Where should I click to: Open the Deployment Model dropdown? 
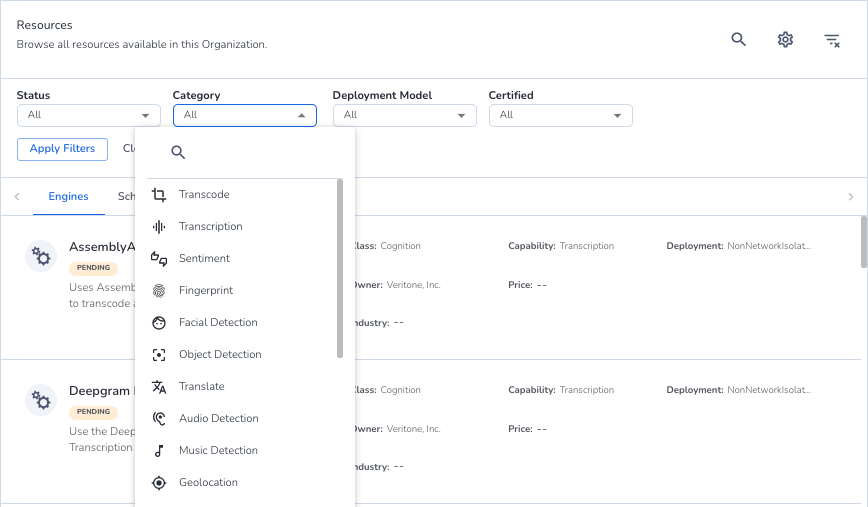[x=405, y=115]
